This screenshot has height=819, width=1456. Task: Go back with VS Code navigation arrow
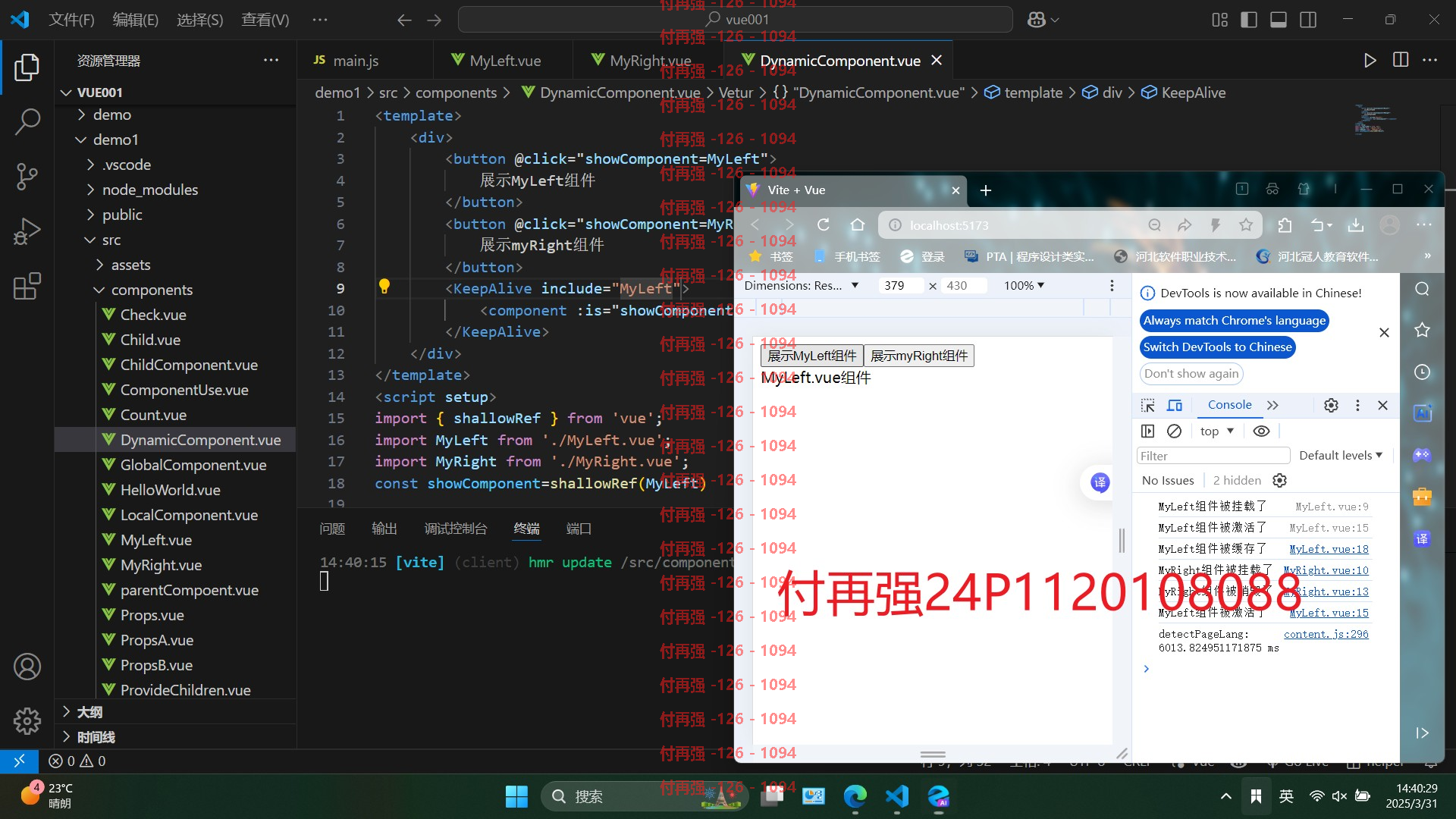(404, 20)
